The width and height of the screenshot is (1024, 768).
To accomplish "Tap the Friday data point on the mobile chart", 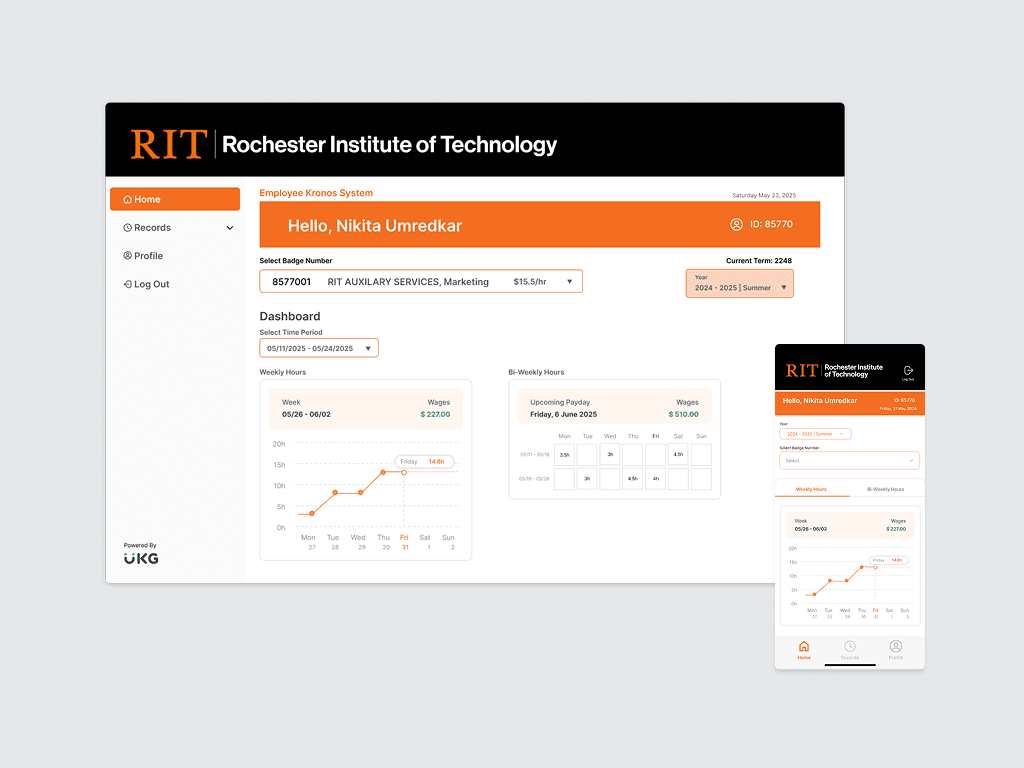I will point(876,567).
